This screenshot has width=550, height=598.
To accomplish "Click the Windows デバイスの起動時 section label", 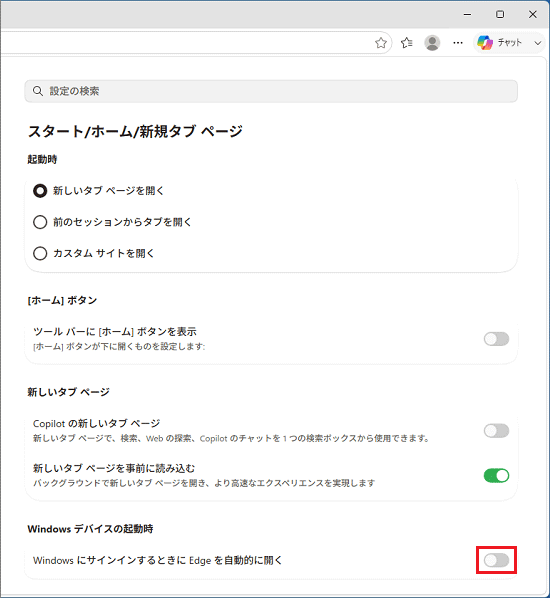I will point(90,529).
